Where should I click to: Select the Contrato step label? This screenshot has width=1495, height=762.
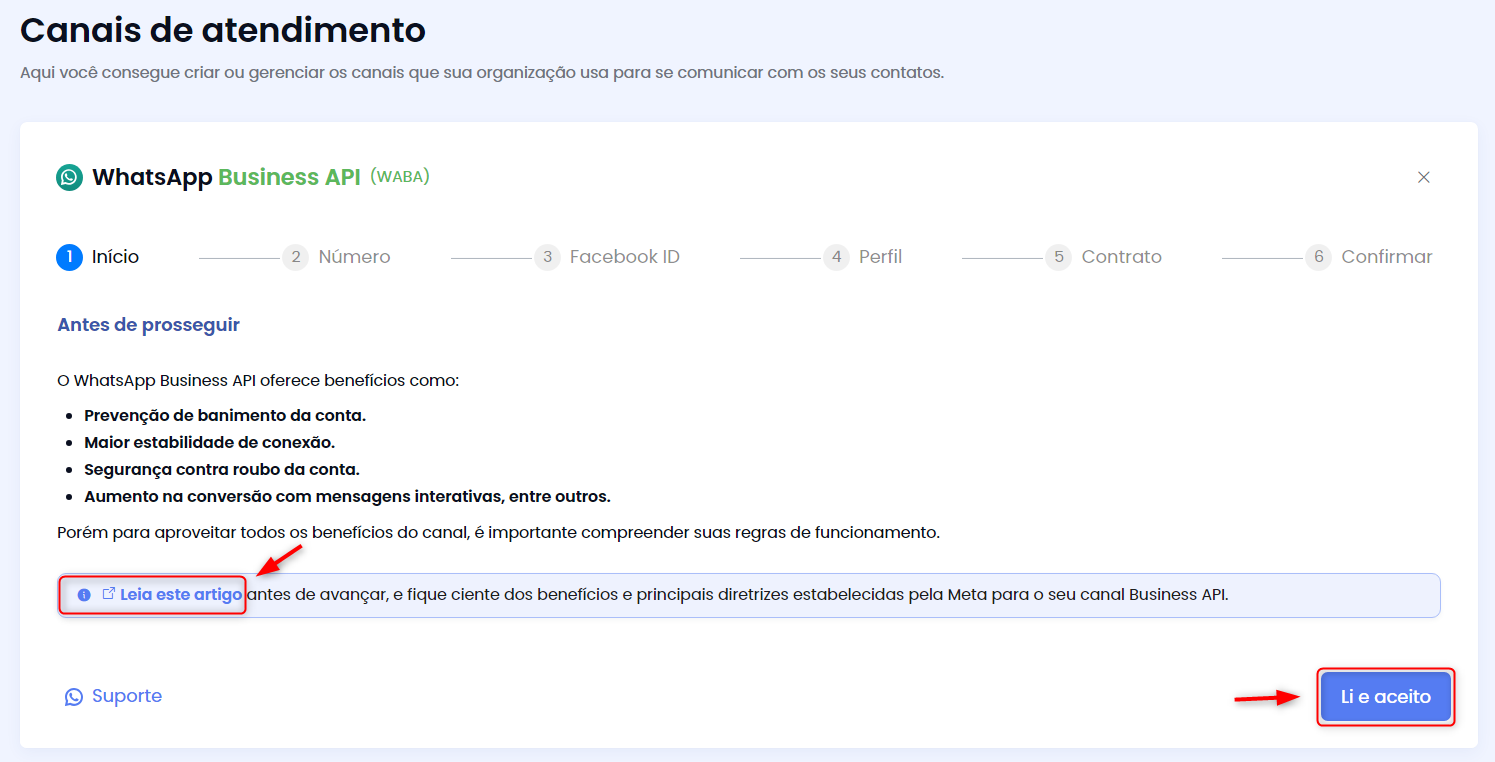pyautogui.click(x=1121, y=257)
